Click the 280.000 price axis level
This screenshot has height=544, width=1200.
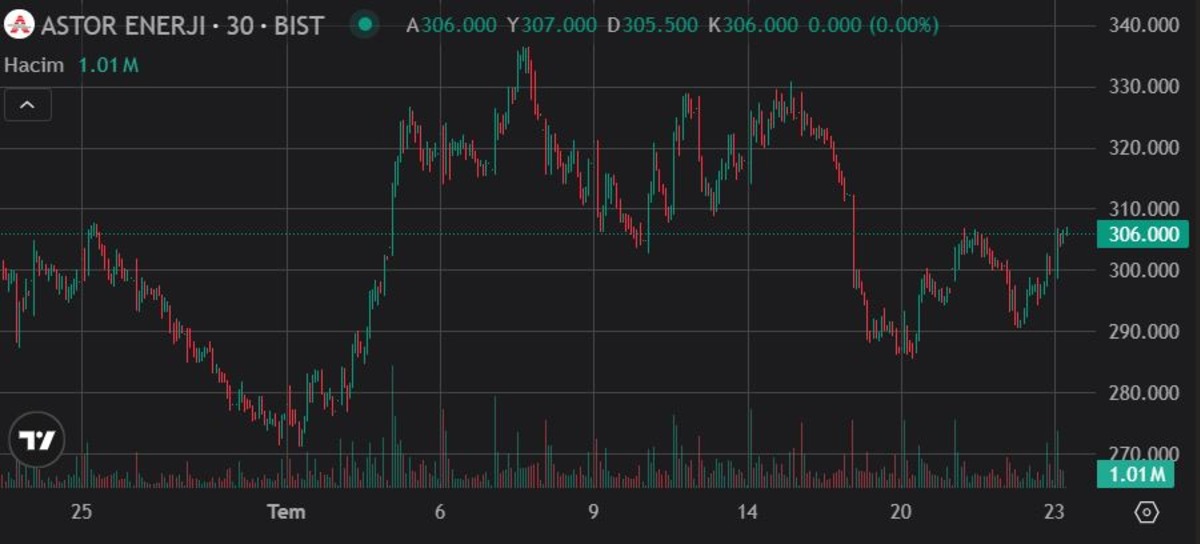coord(1145,393)
